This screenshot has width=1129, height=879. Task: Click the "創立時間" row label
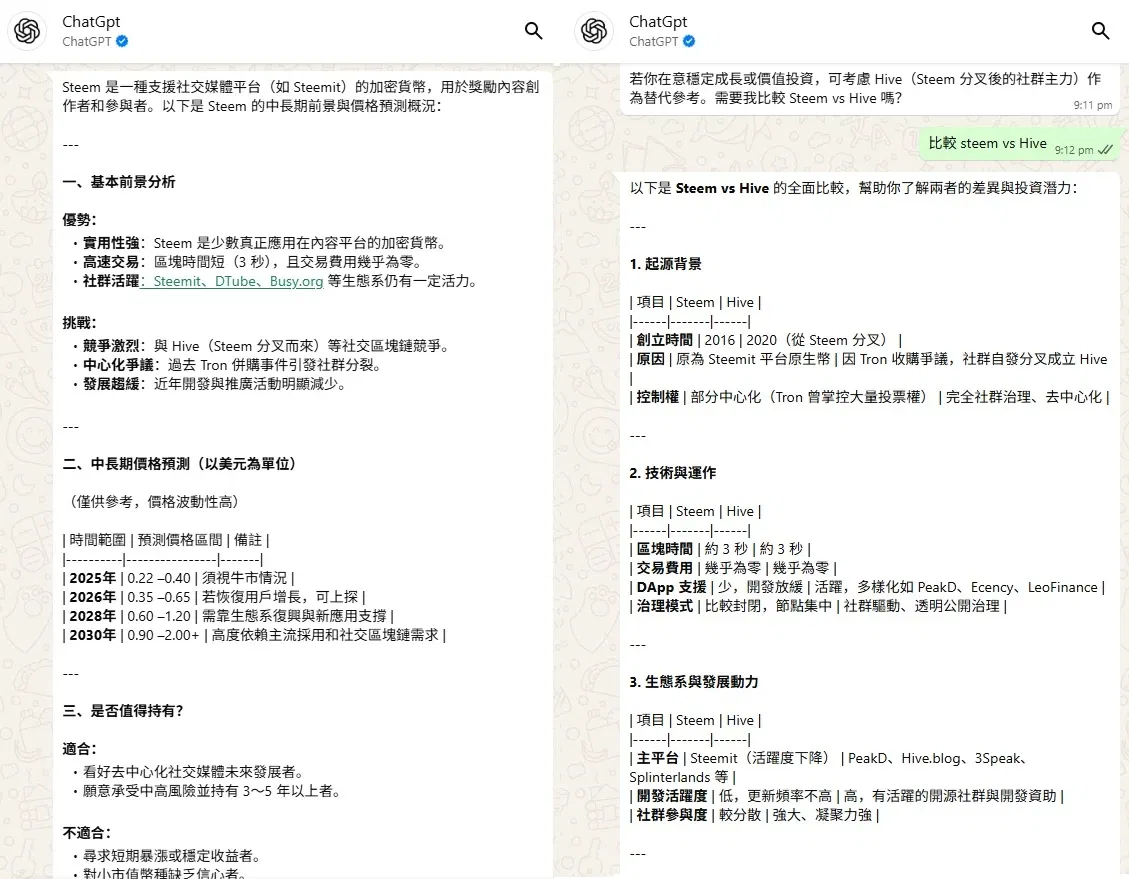[x=665, y=340]
